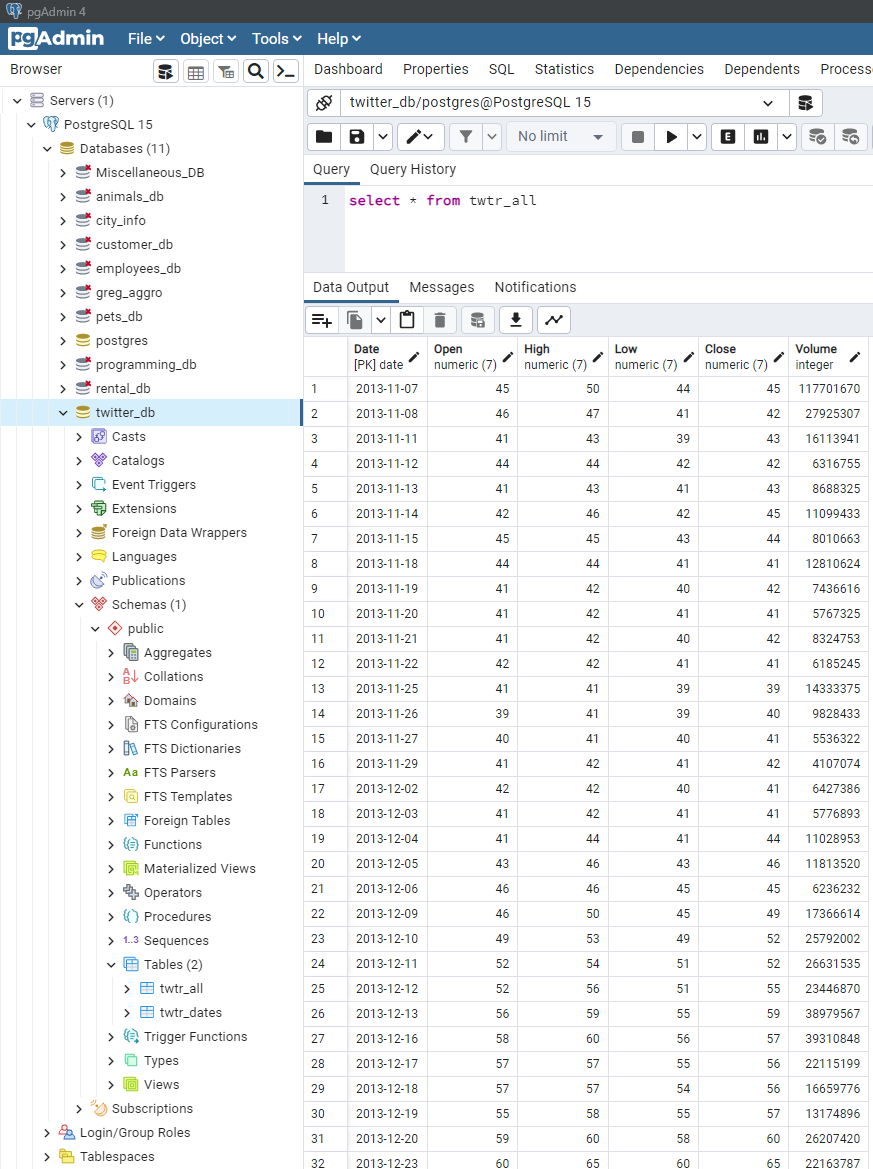Switch to the Messages tab
Image resolution: width=873 pixels, height=1169 pixels.
point(442,287)
